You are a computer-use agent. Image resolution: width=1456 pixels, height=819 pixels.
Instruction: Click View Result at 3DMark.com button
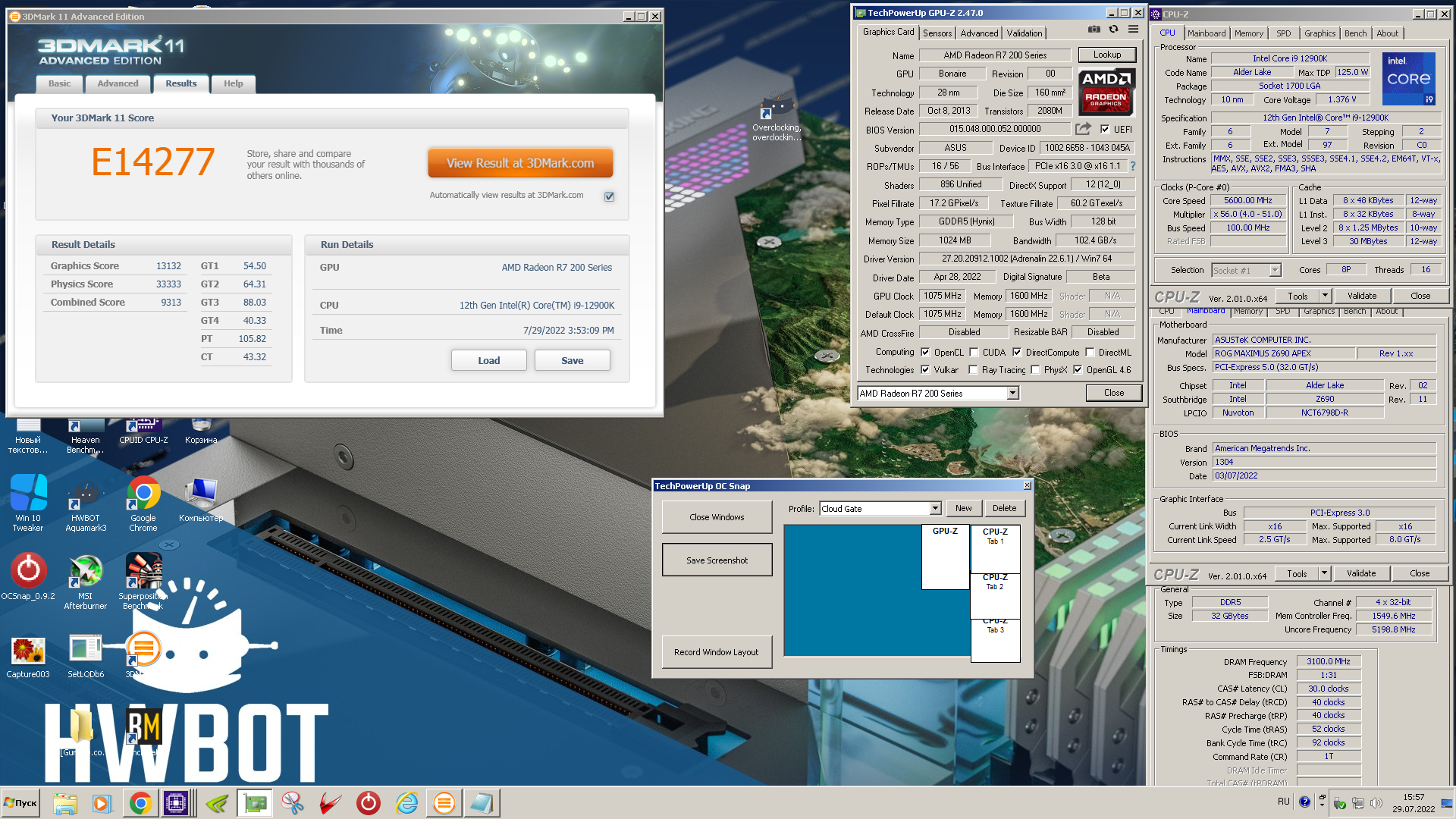click(x=520, y=163)
